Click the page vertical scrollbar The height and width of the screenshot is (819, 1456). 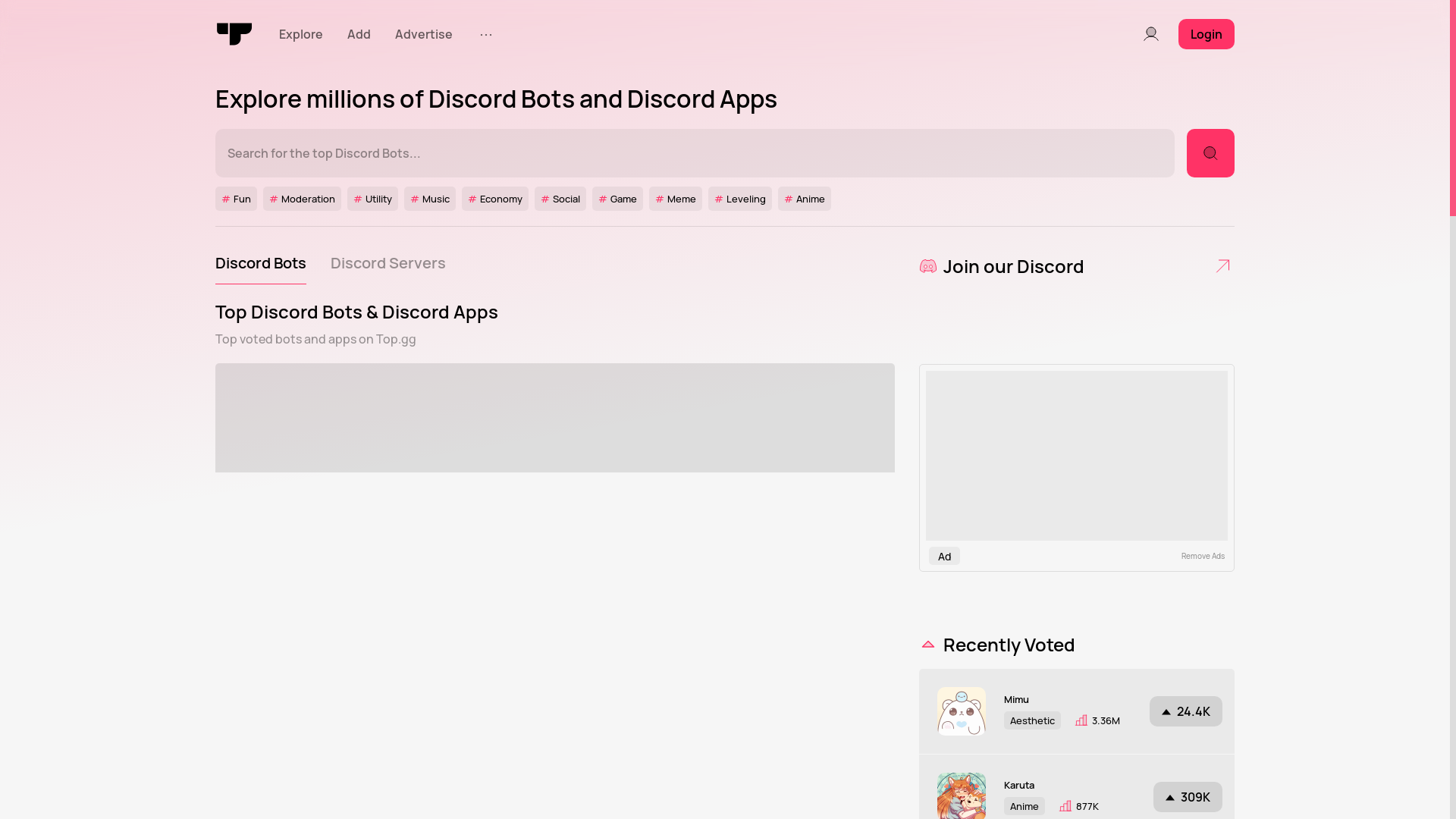point(1453,108)
